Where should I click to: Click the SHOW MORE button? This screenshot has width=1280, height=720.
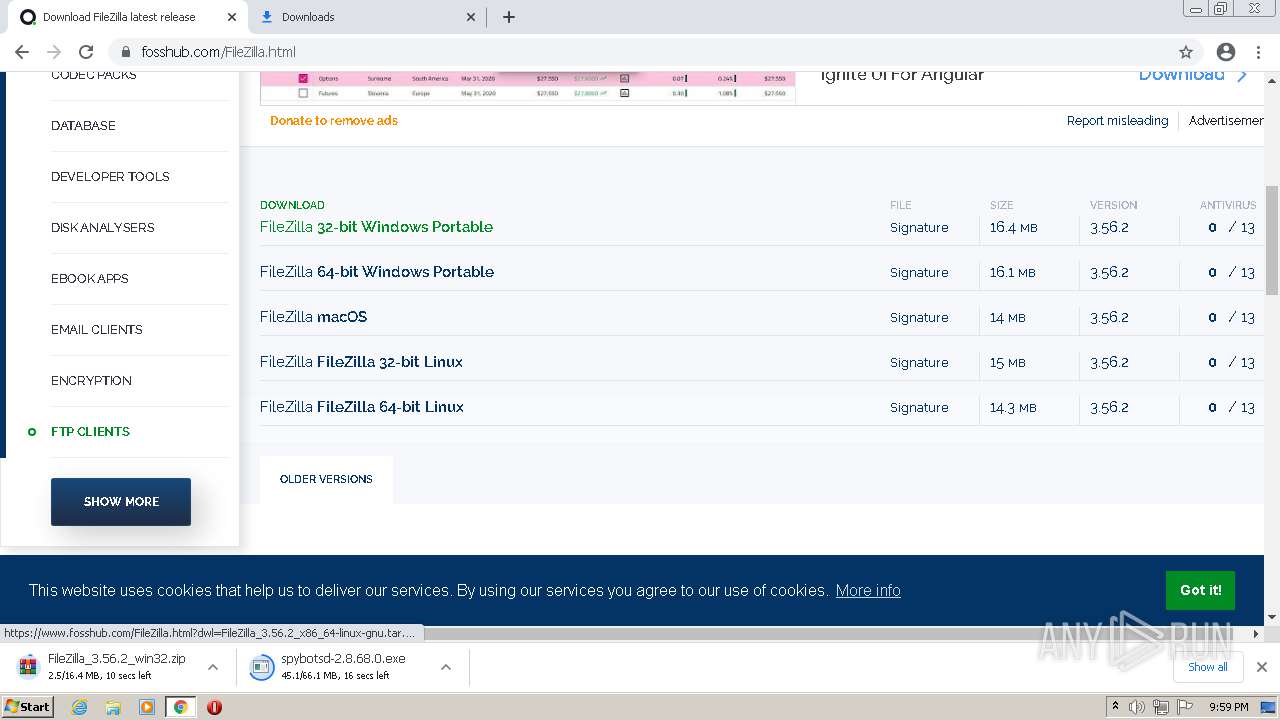(x=121, y=502)
